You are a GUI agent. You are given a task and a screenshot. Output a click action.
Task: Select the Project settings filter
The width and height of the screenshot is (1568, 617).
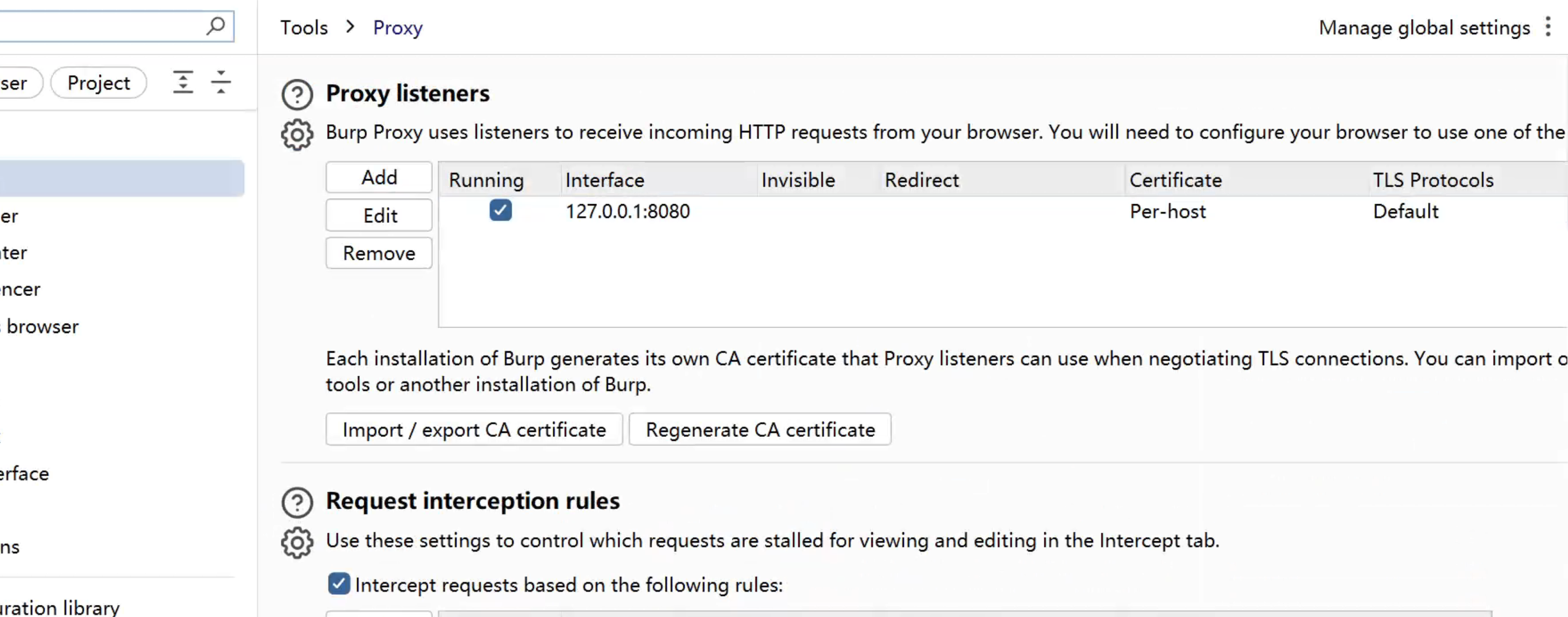[x=99, y=83]
